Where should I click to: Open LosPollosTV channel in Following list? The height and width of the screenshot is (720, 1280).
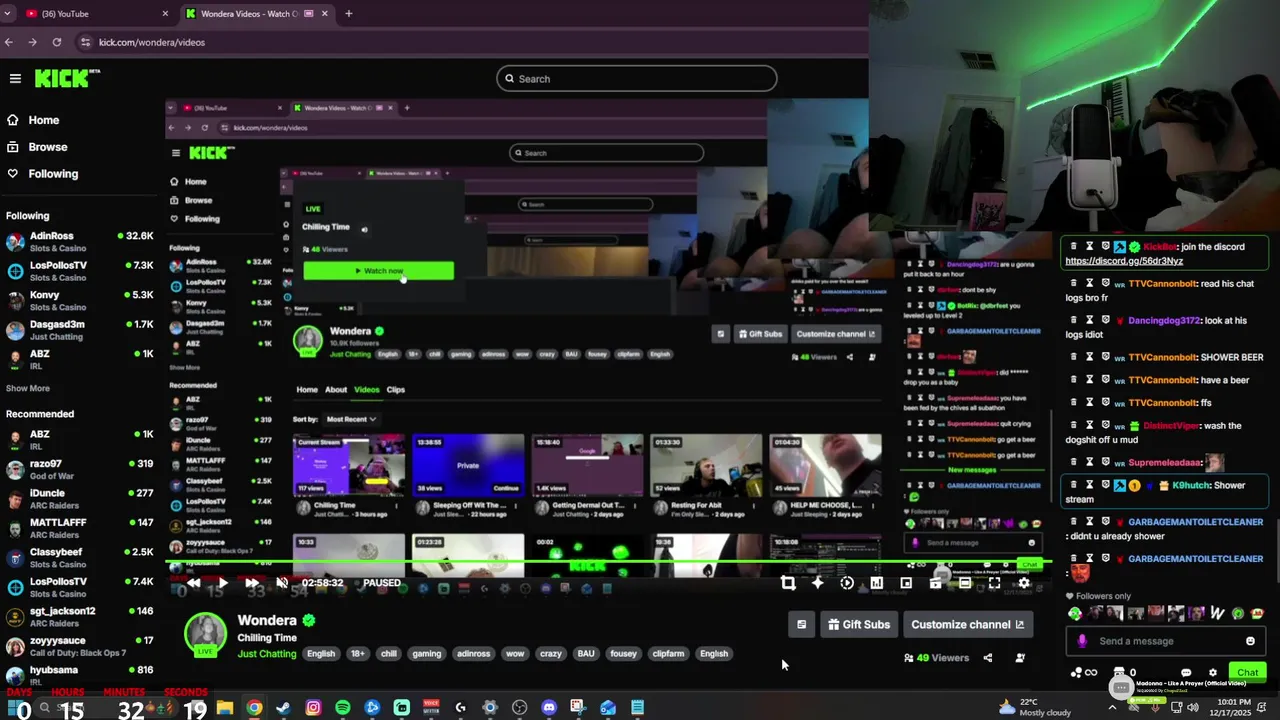point(79,271)
